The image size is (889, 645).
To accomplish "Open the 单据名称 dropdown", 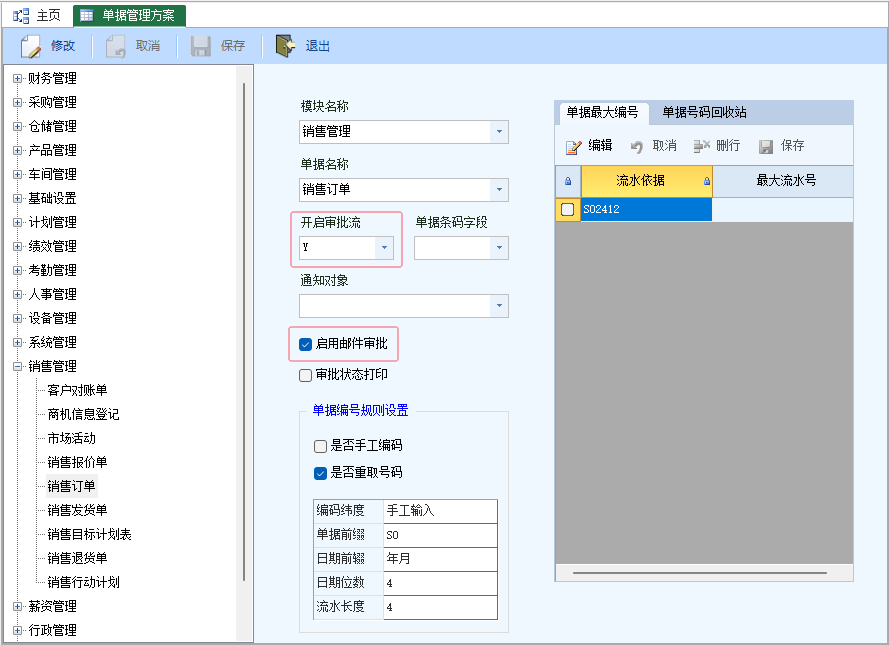I will 499,189.
